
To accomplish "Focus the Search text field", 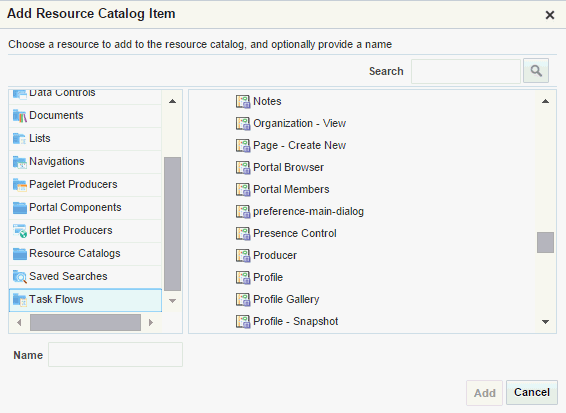I will click(x=466, y=71).
